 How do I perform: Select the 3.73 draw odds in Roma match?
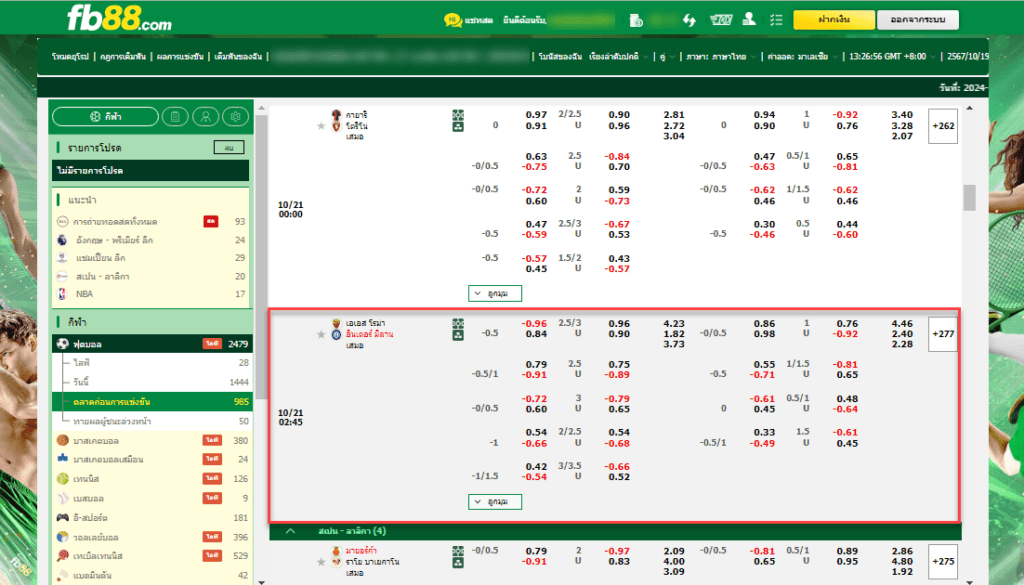click(674, 344)
